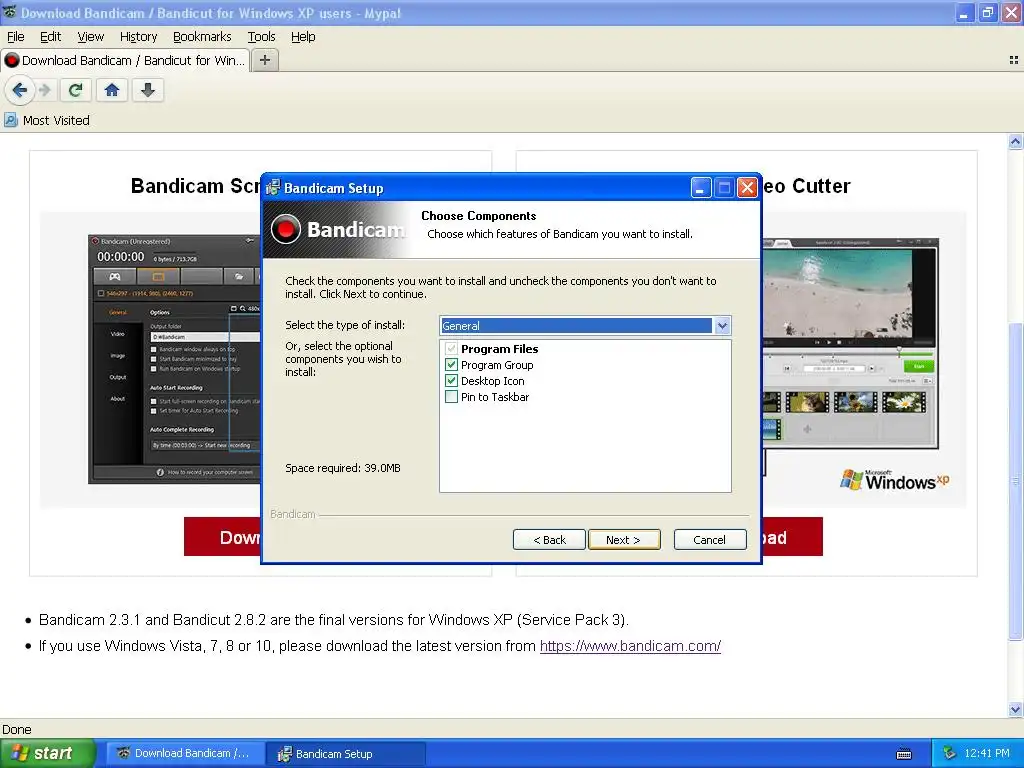Switch to Download Bandicam taskbar item
Viewport: 1024px width, 768px height.
[x=185, y=753]
